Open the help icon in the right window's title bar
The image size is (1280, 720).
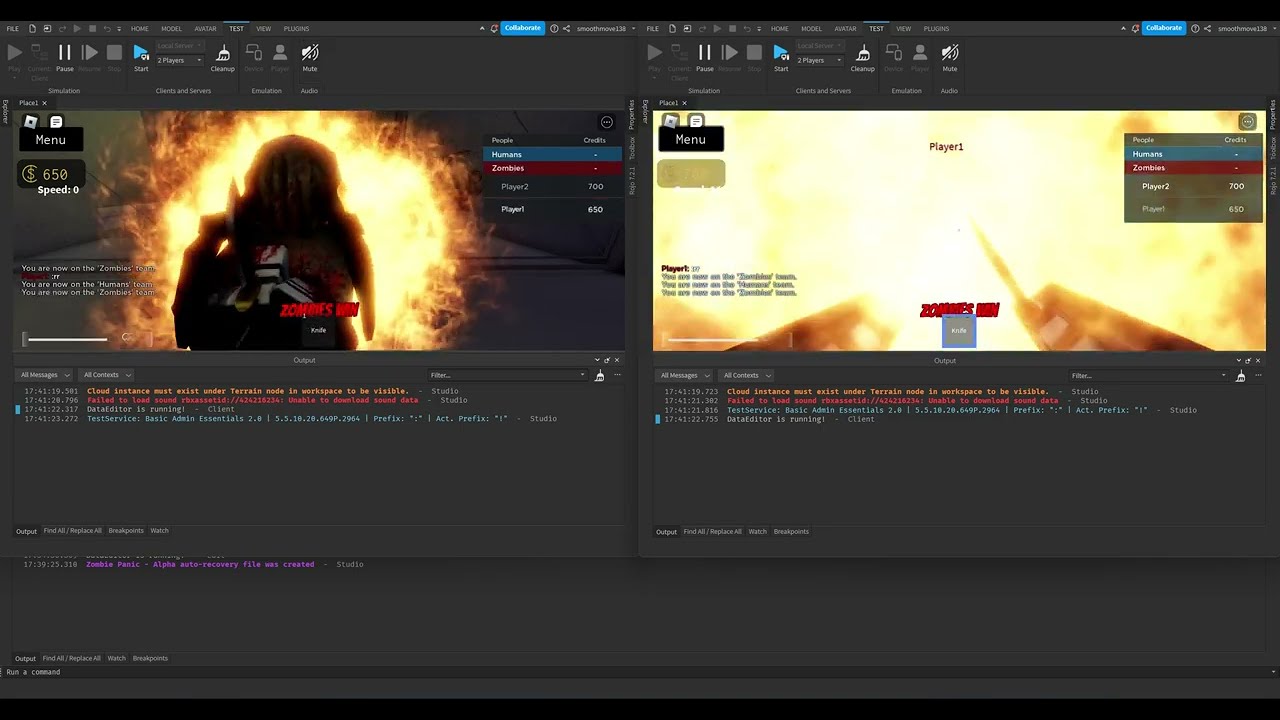click(x=1195, y=28)
